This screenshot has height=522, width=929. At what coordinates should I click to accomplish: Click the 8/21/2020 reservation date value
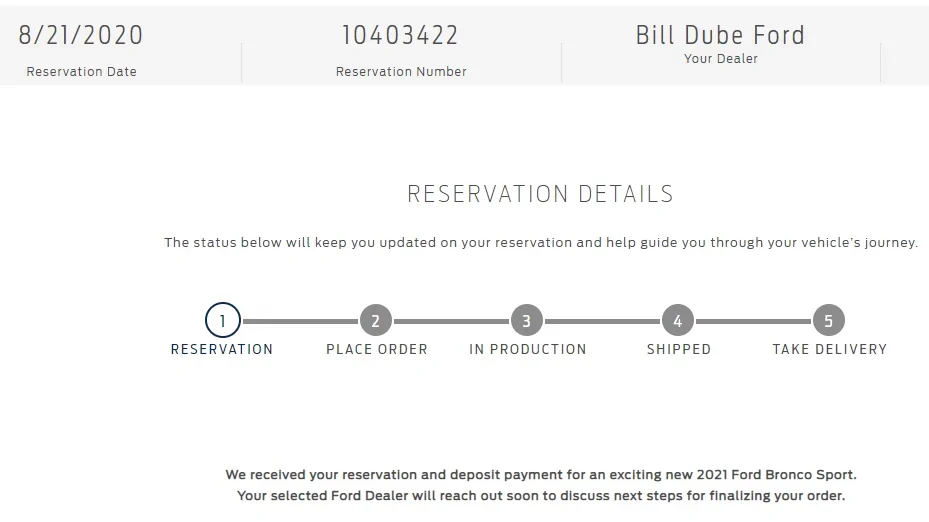(81, 35)
